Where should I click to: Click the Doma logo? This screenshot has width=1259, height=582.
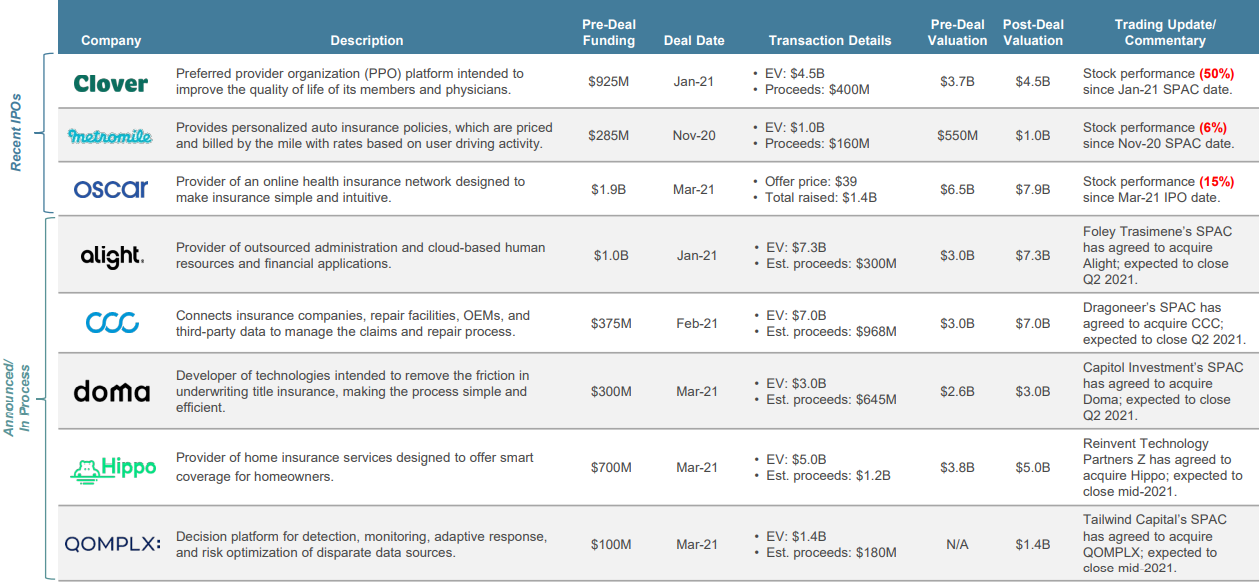[112, 391]
